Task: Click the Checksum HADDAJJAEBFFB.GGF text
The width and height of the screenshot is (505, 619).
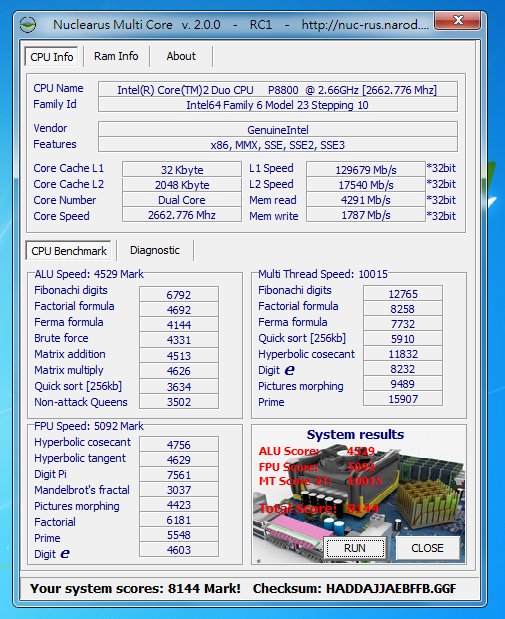Action: pos(354,588)
